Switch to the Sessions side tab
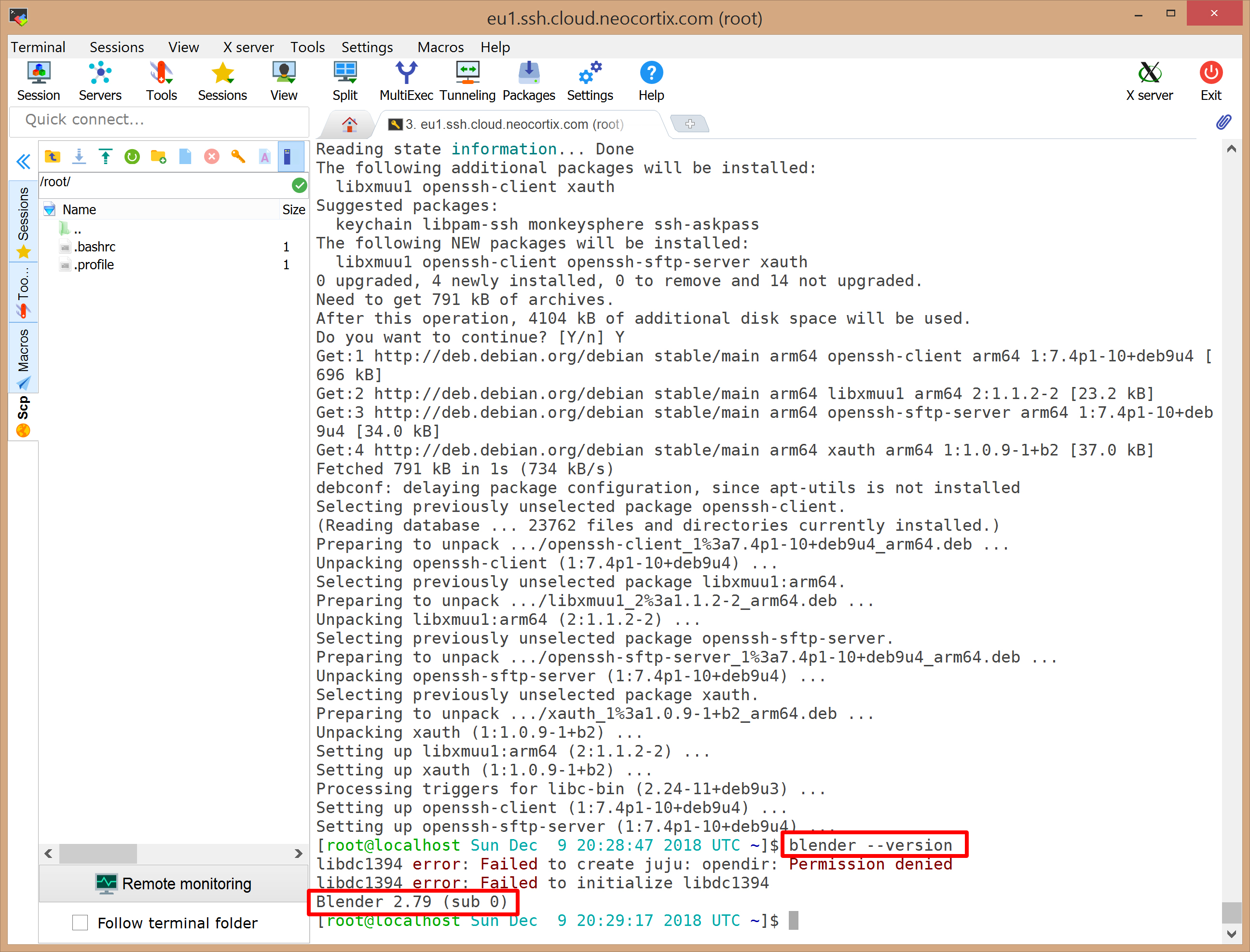The width and height of the screenshot is (1250, 952). (23, 221)
